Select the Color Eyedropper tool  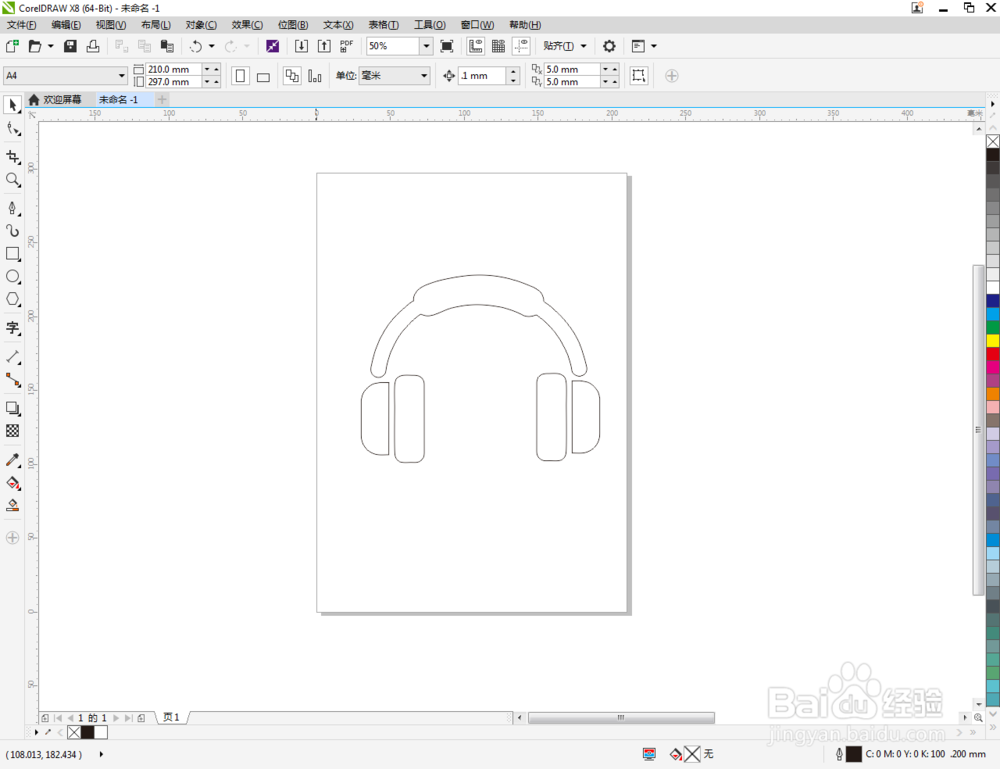12,460
